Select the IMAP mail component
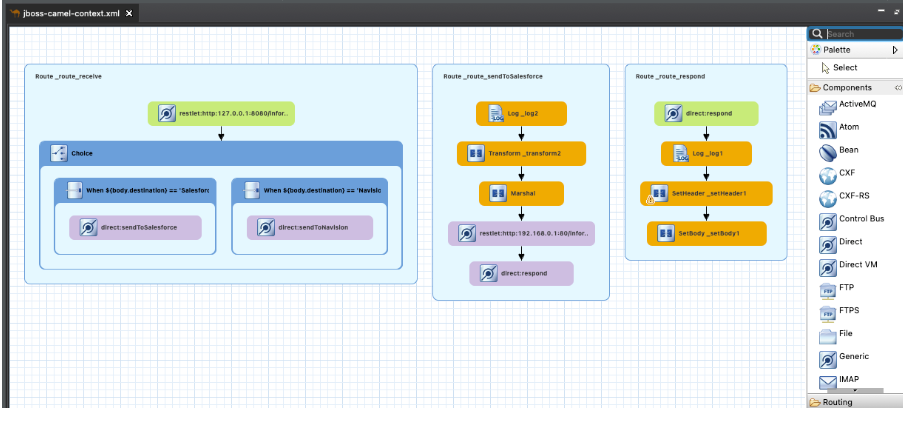Image resolution: width=903 pixels, height=423 pixels. (x=828, y=380)
